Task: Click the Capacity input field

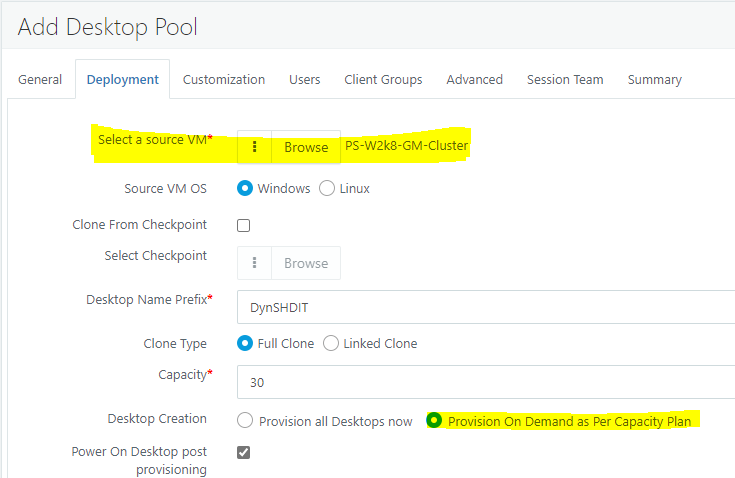Action: tap(486, 382)
